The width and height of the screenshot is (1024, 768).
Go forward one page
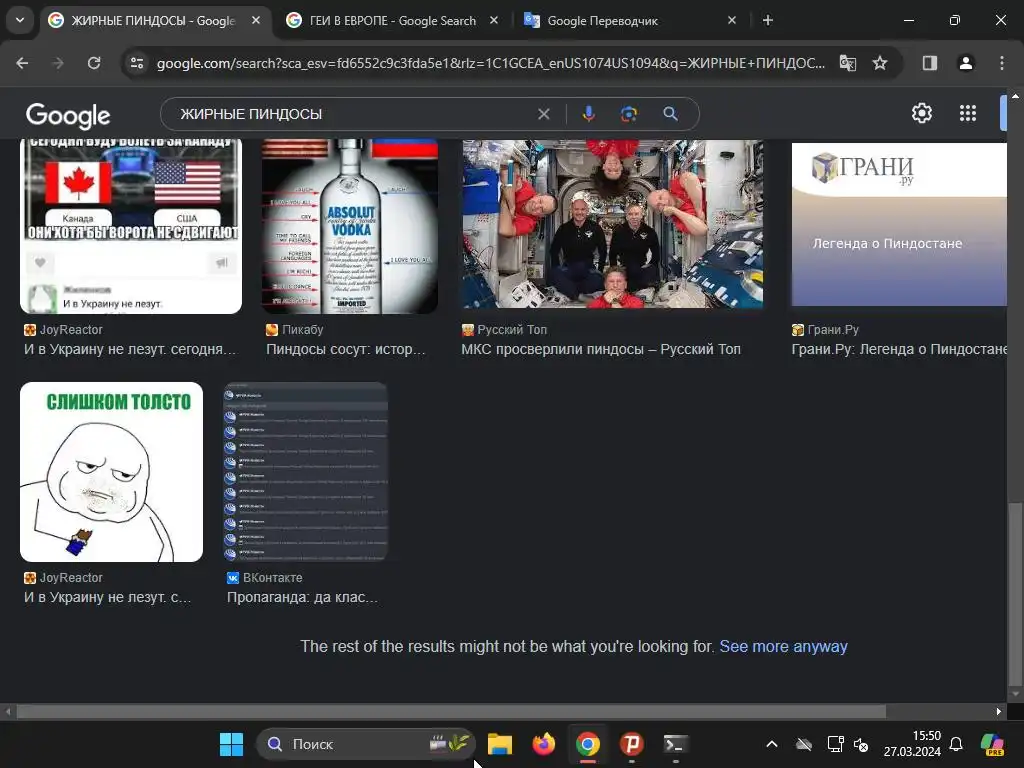click(58, 63)
